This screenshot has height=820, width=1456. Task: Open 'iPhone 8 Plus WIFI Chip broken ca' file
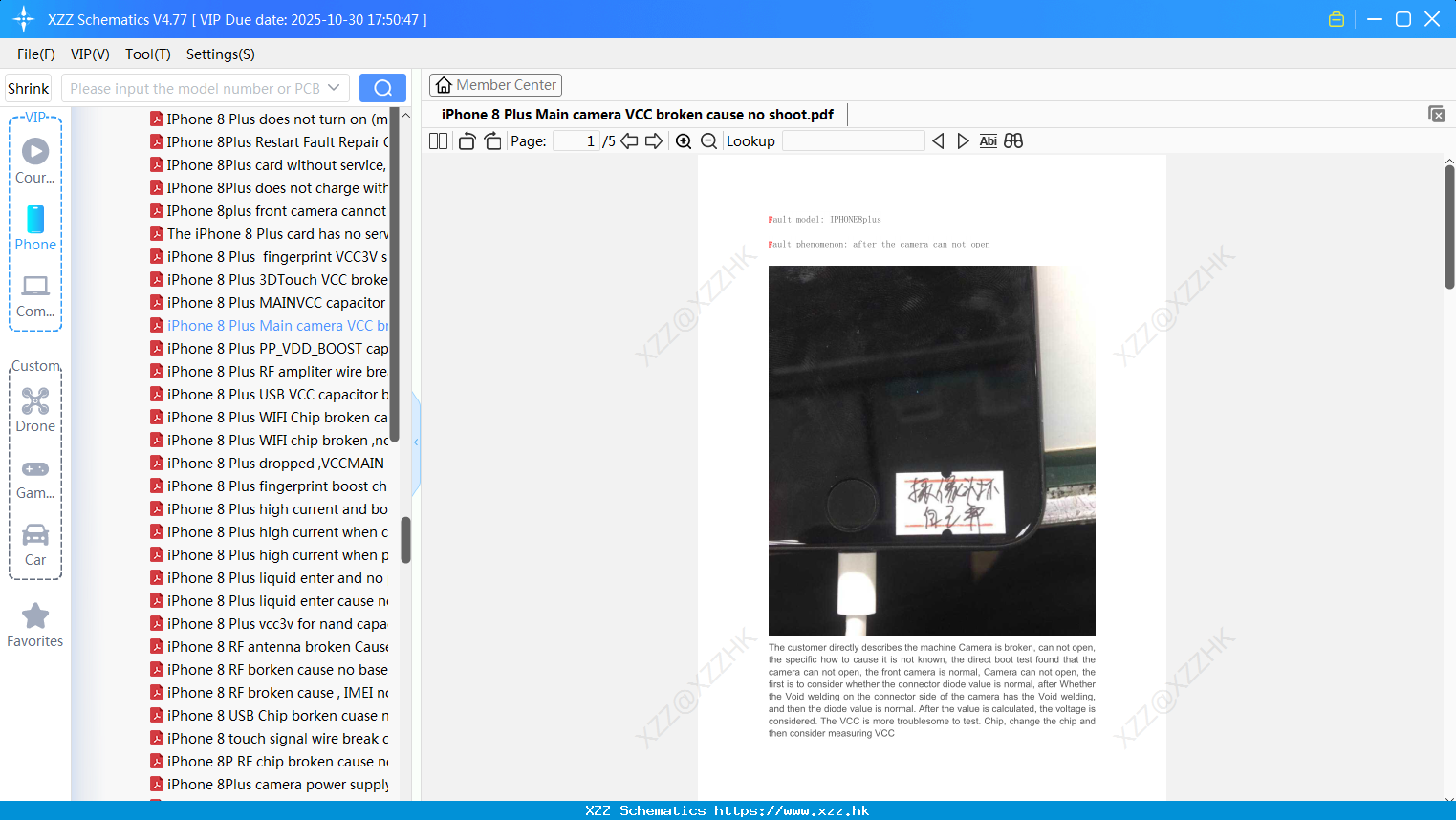(x=270, y=418)
